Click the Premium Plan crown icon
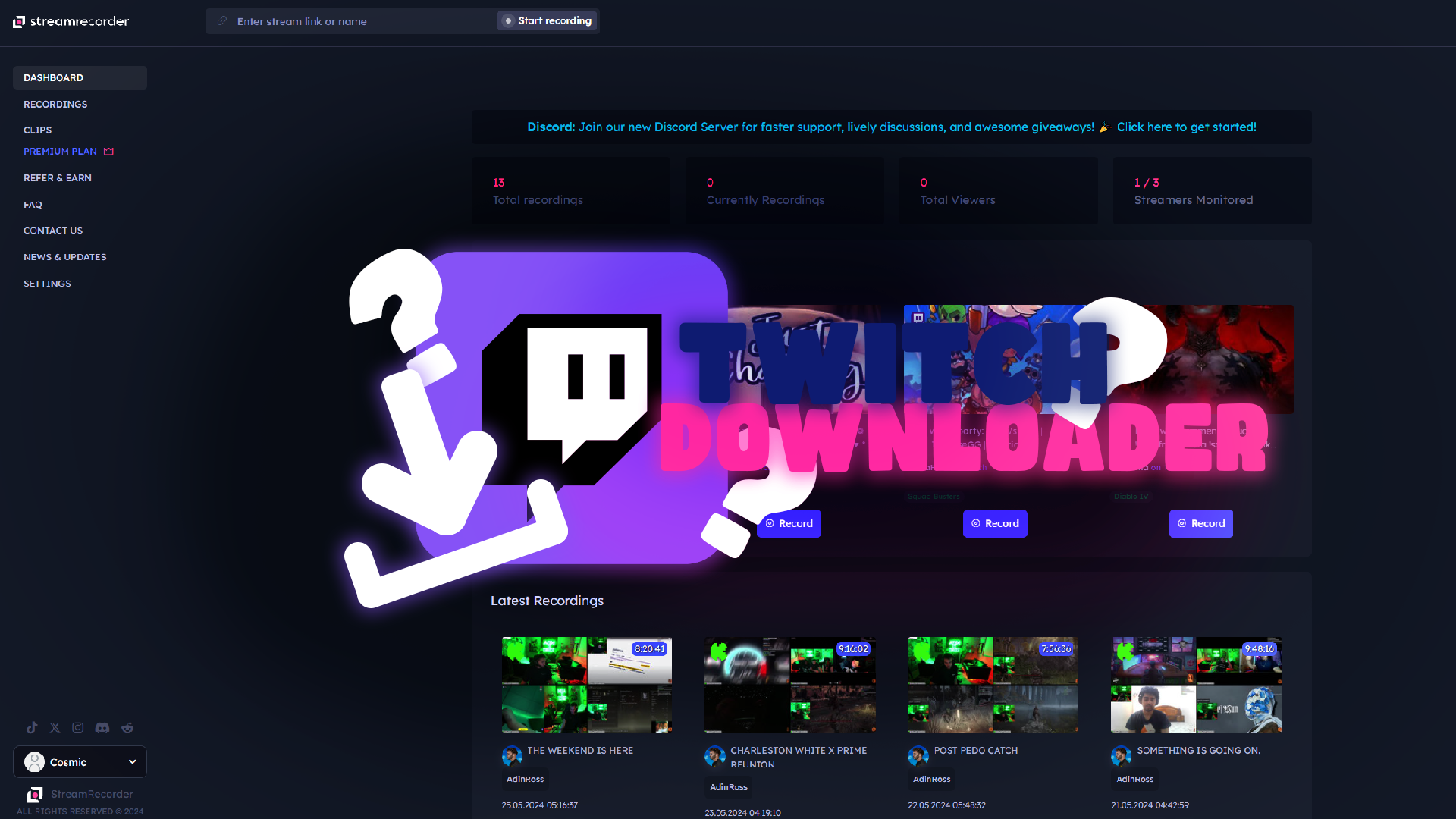1456x819 pixels. (108, 152)
